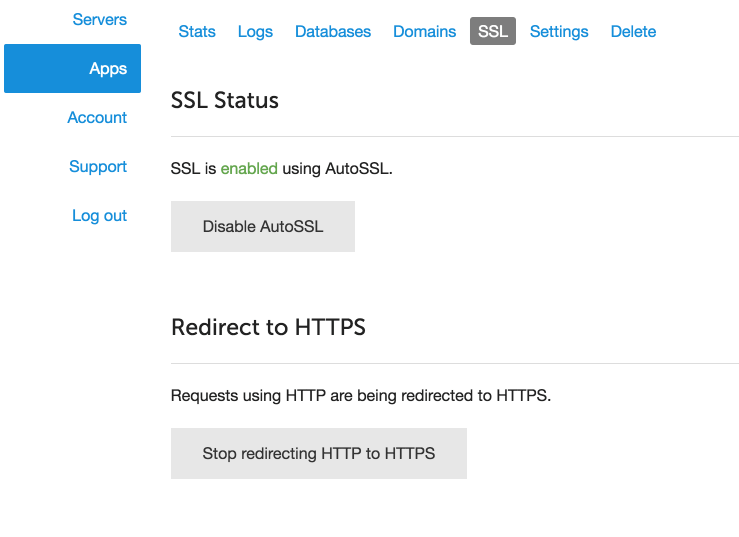Click the 'using AutoSSL' text
The image size is (739, 537).
[337, 169]
